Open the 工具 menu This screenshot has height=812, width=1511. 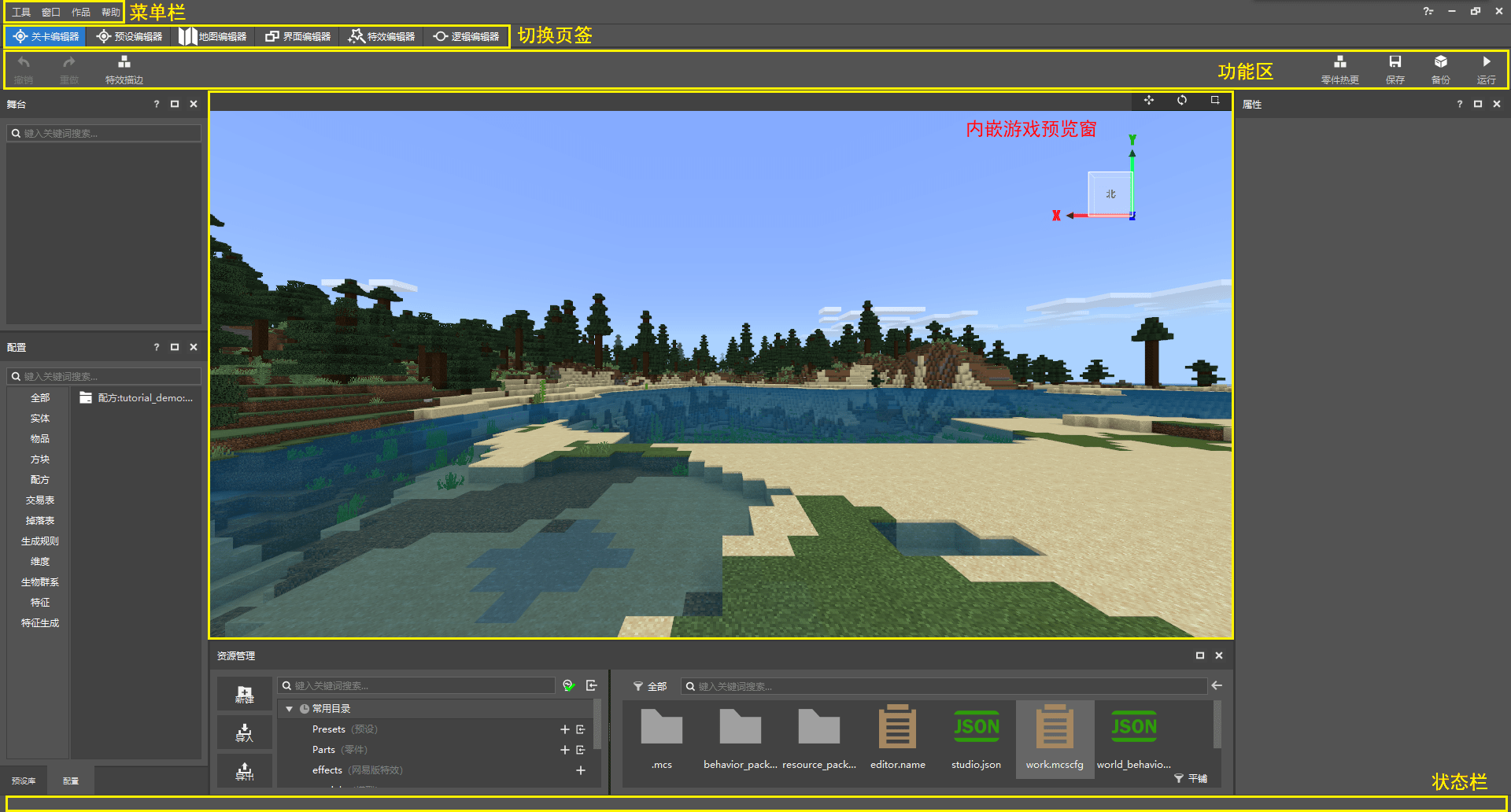click(21, 12)
